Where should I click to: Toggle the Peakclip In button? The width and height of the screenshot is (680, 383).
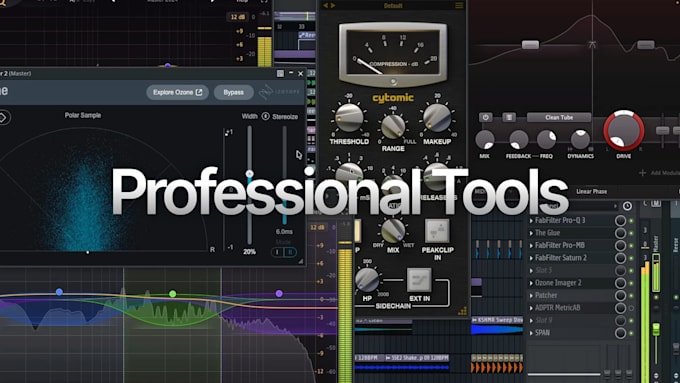437,231
